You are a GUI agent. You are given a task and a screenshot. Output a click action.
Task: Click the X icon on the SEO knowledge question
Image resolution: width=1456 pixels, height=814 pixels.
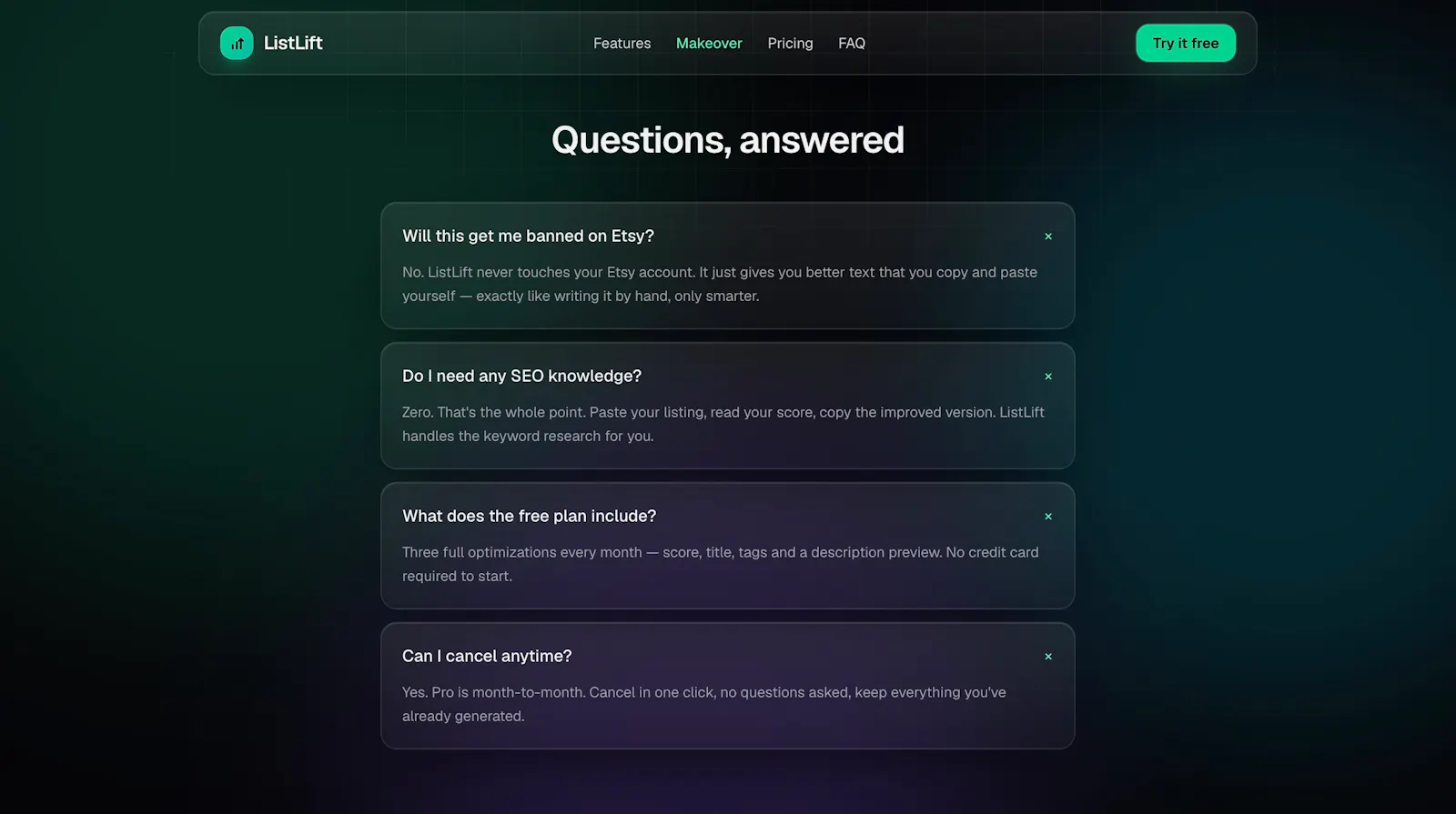(1048, 377)
